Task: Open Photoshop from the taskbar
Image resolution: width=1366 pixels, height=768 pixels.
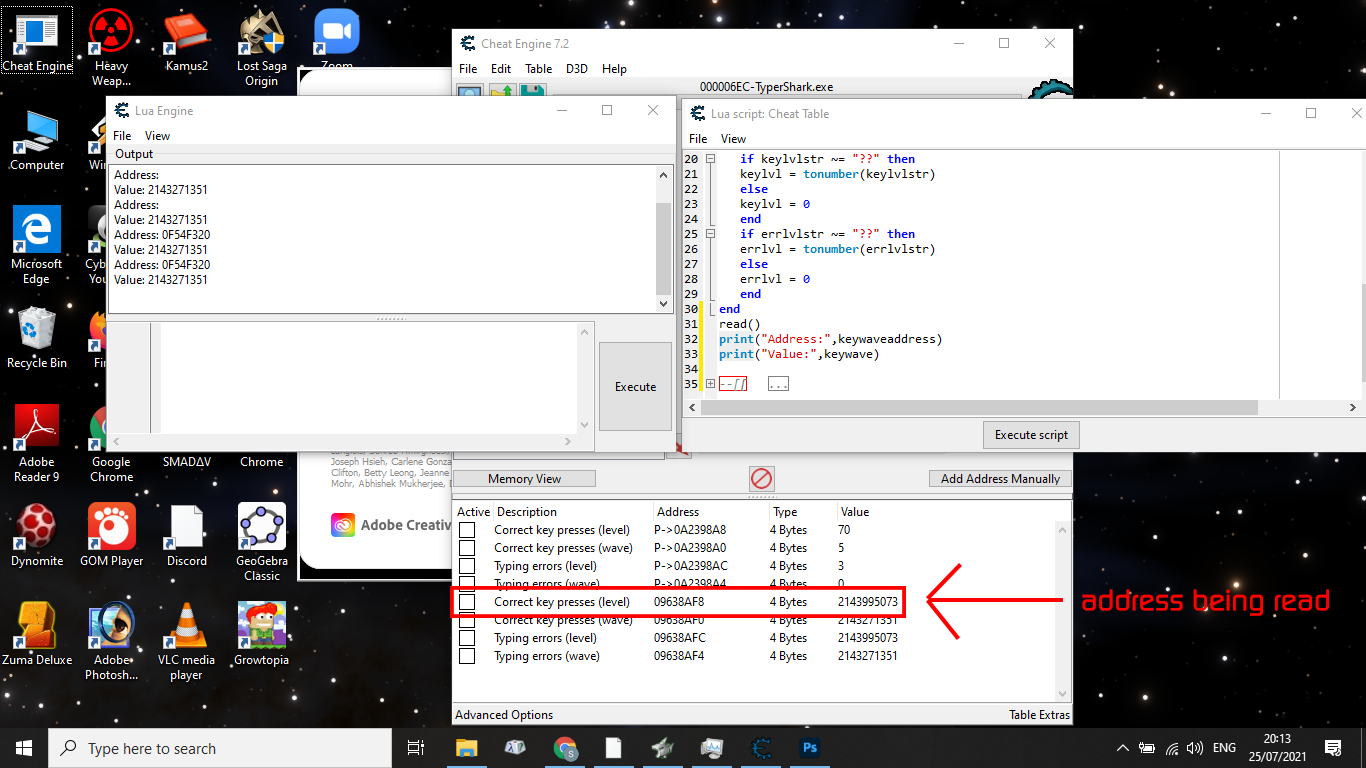Action: click(809, 748)
